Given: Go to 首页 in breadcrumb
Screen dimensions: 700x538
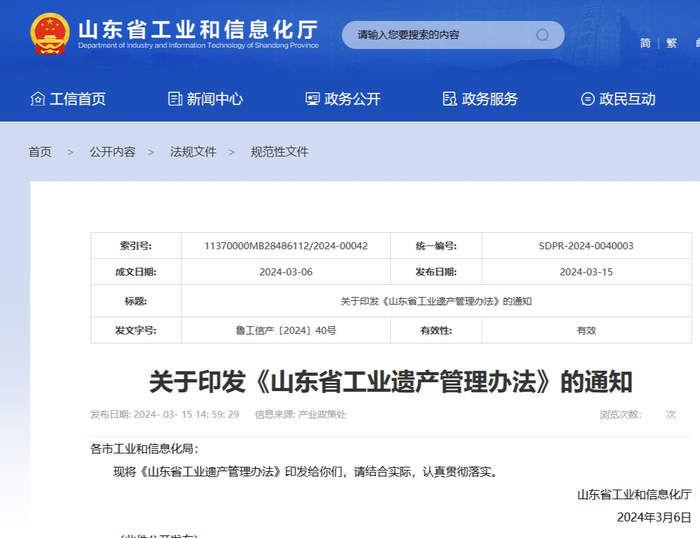Looking at the screenshot, I should (40, 152).
